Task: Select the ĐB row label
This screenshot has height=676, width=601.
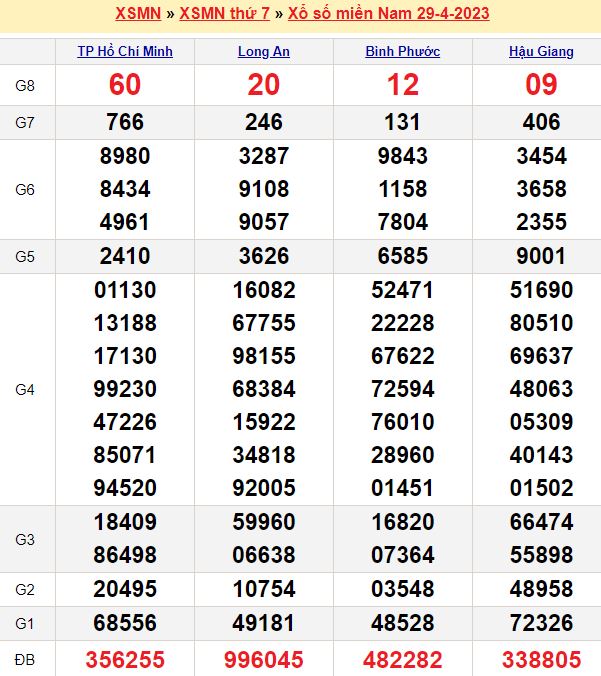Action: pyautogui.click(x=26, y=660)
